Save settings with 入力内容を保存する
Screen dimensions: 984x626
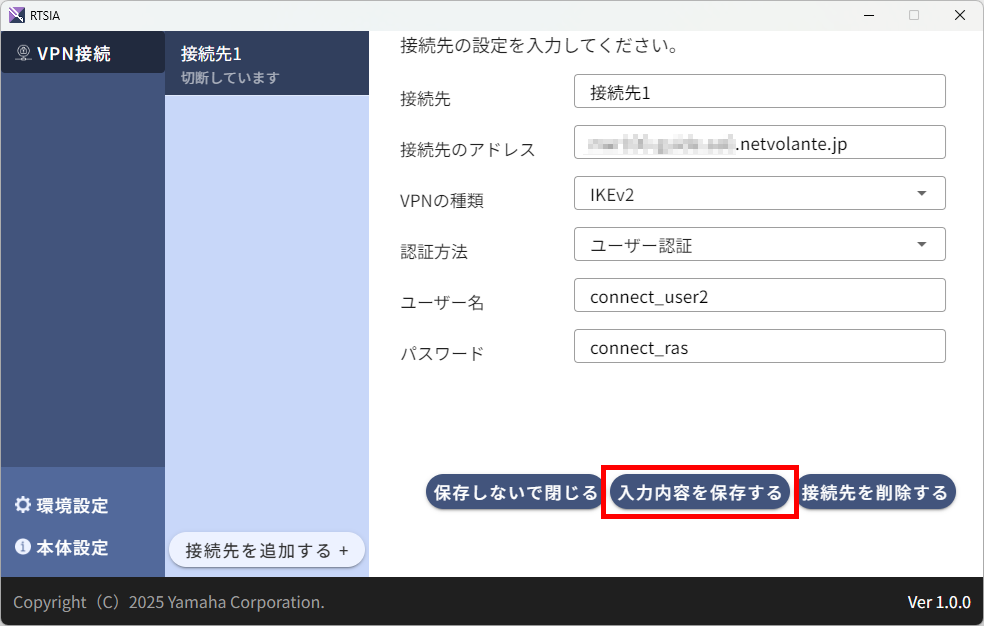point(700,491)
